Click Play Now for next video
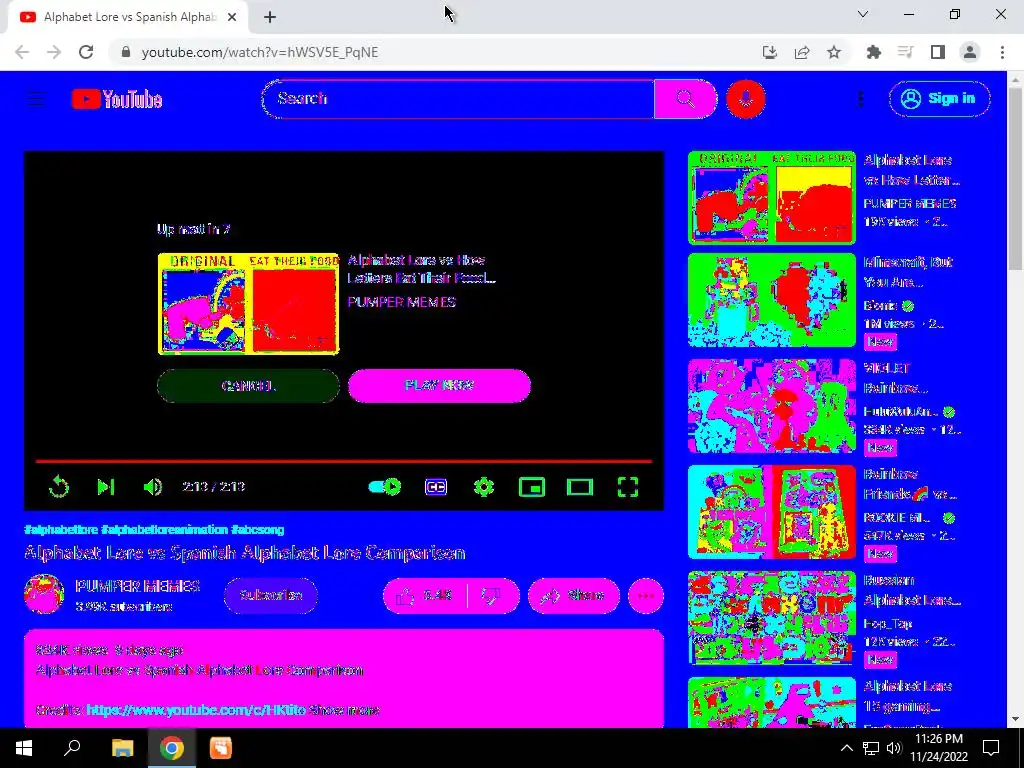 coord(439,385)
